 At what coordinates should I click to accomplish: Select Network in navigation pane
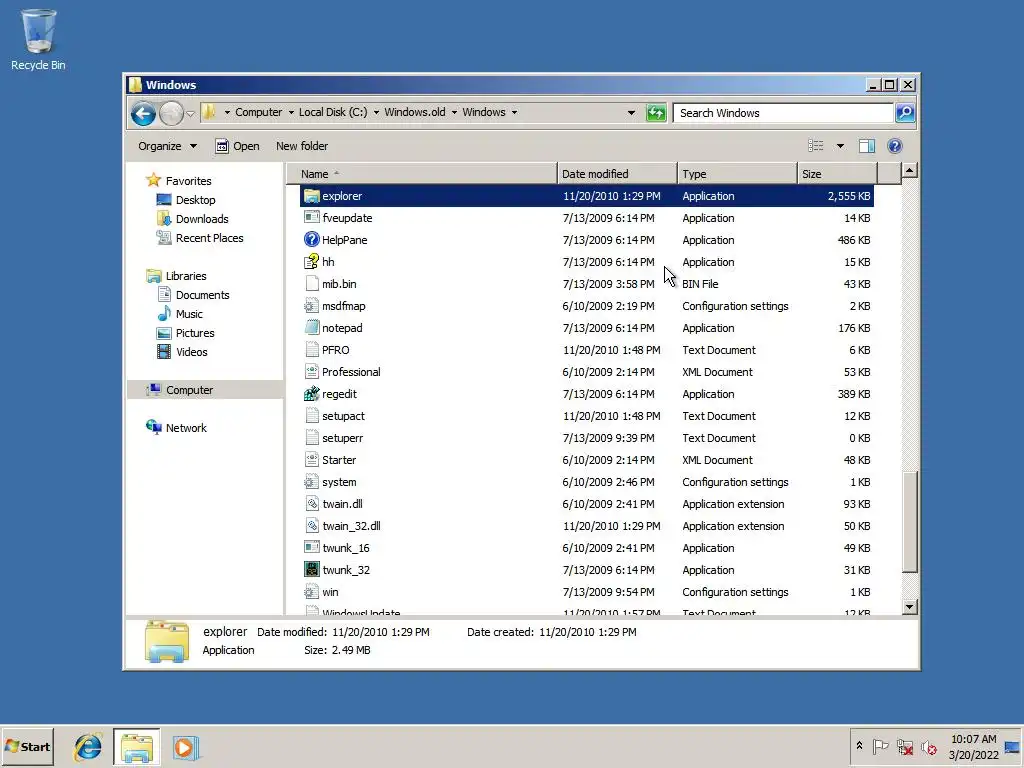pos(185,428)
